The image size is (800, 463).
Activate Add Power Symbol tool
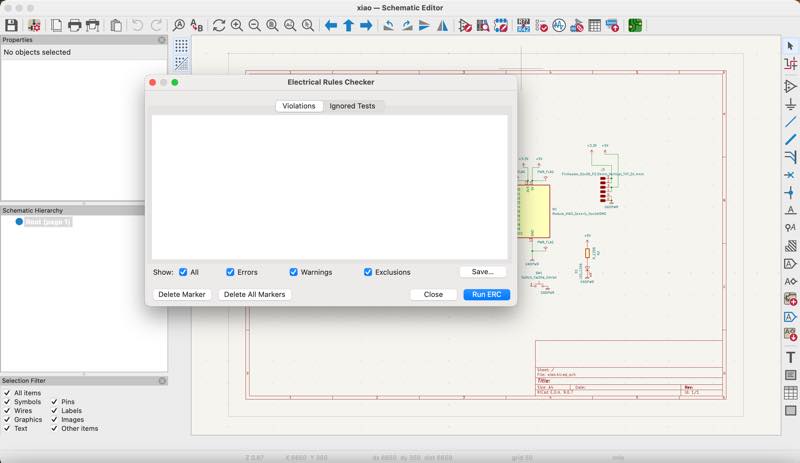pos(790,104)
